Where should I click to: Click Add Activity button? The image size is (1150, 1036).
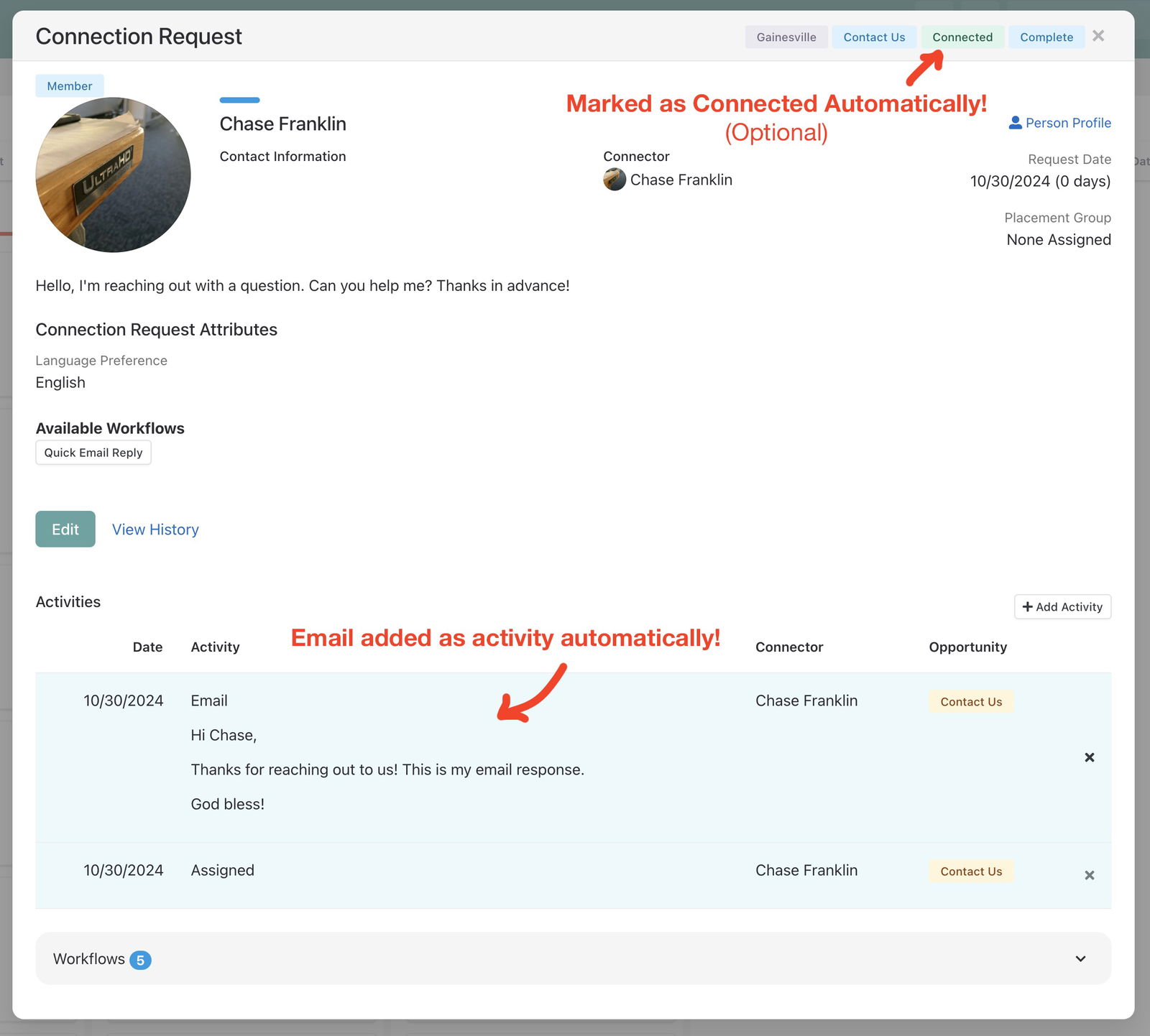[1062, 607]
